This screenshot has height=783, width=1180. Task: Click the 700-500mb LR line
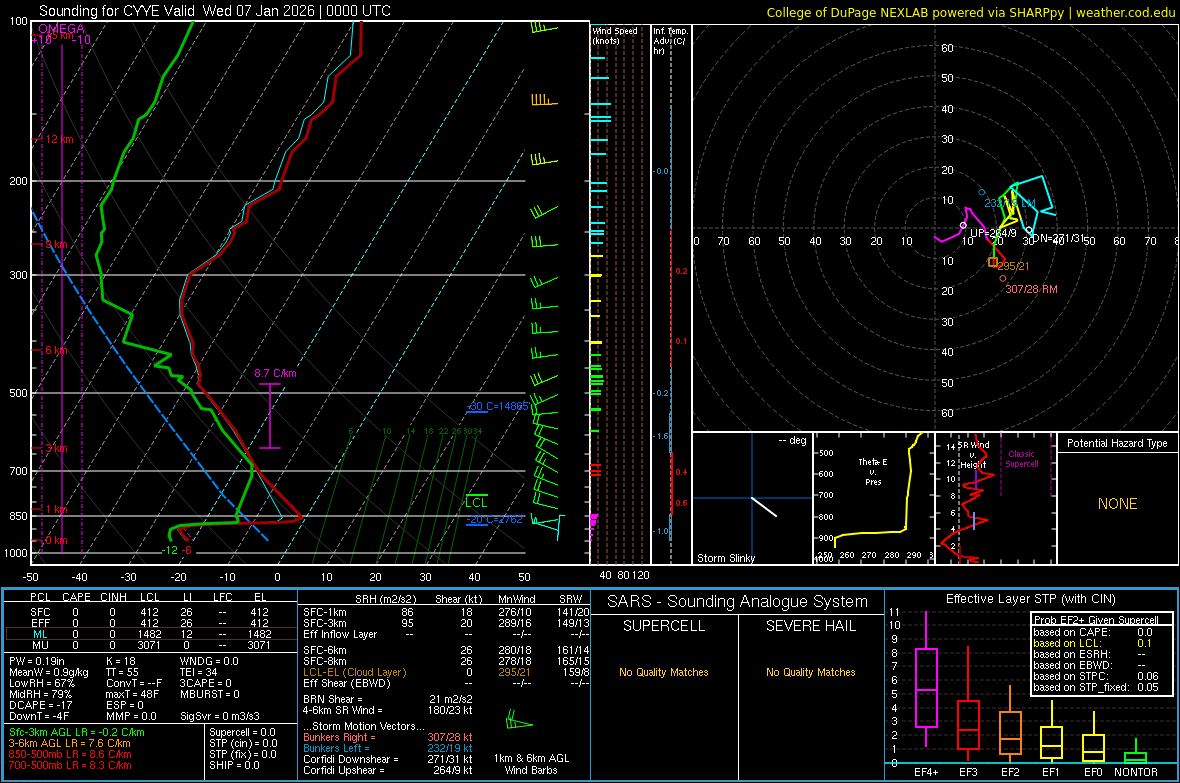(x=70, y=765)
